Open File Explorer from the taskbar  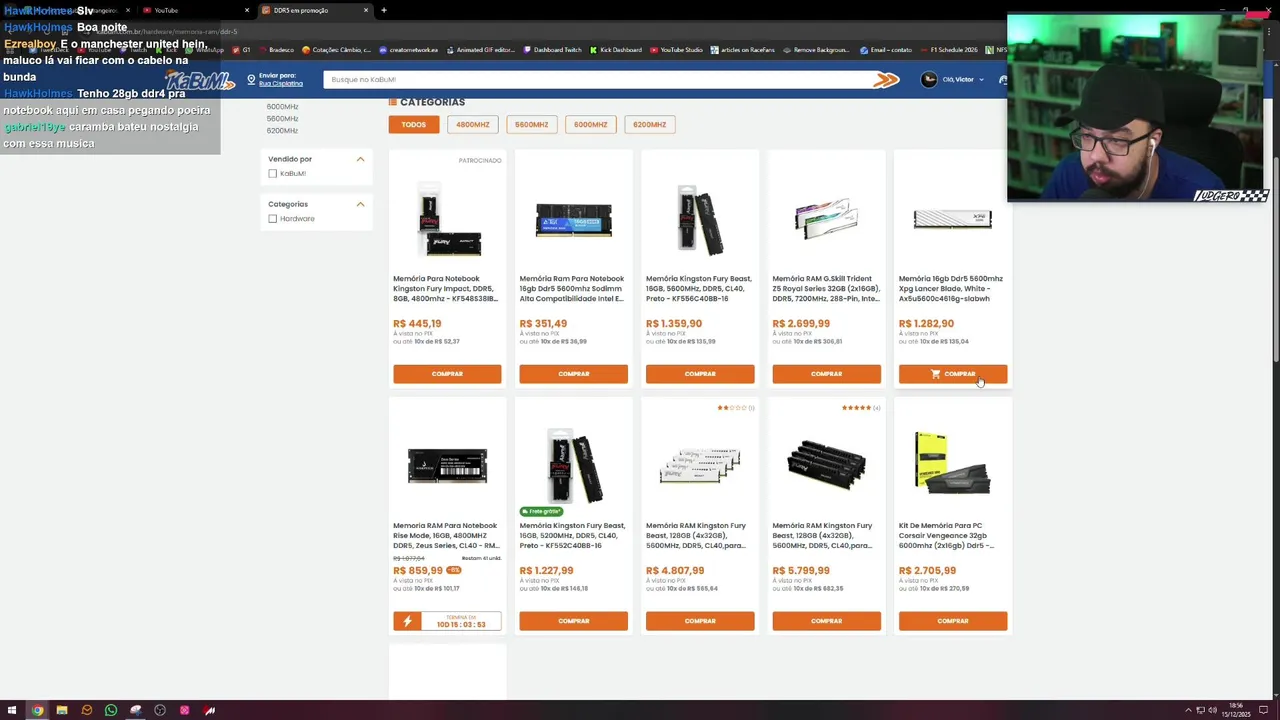coord(61,710)
